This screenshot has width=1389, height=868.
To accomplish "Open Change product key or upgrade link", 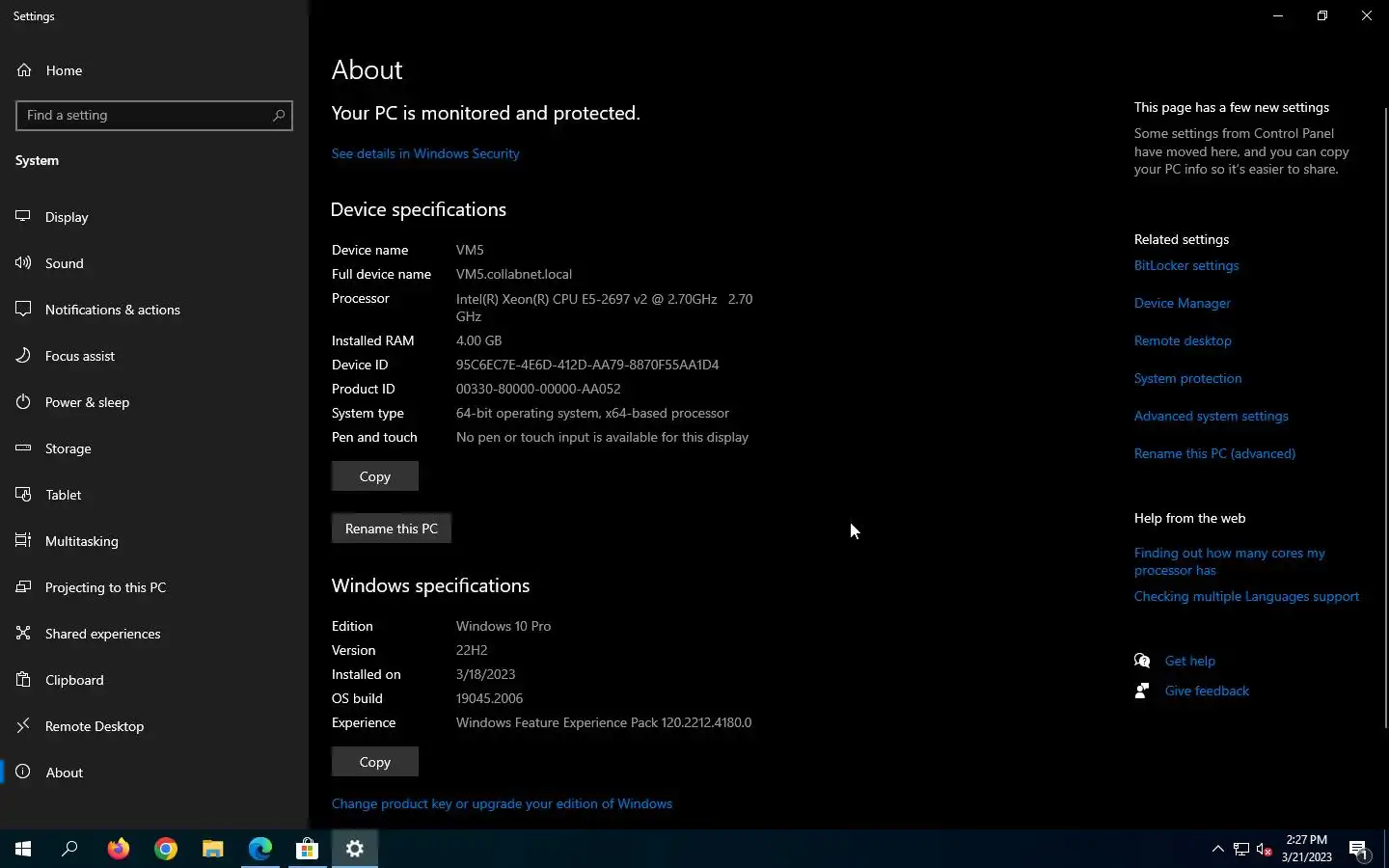I will click(502, 803).
